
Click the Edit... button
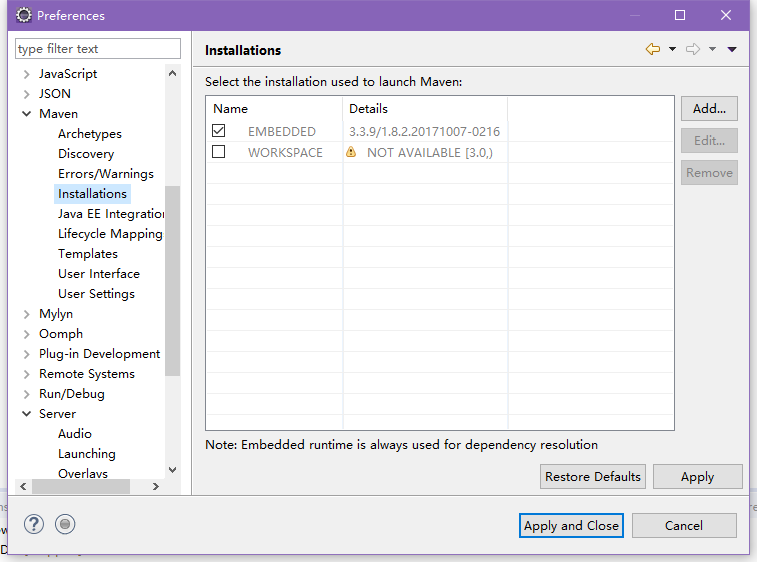click(709, 140)
